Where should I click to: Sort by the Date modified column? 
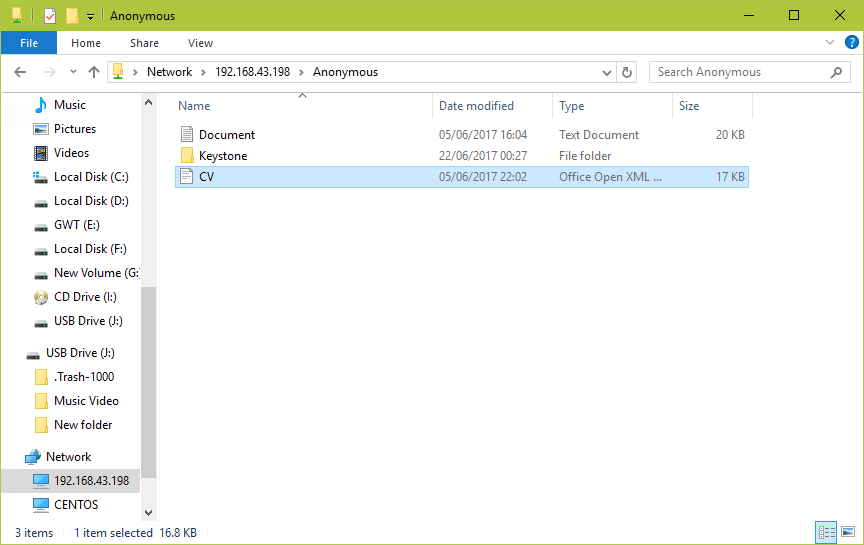(476, 106)
